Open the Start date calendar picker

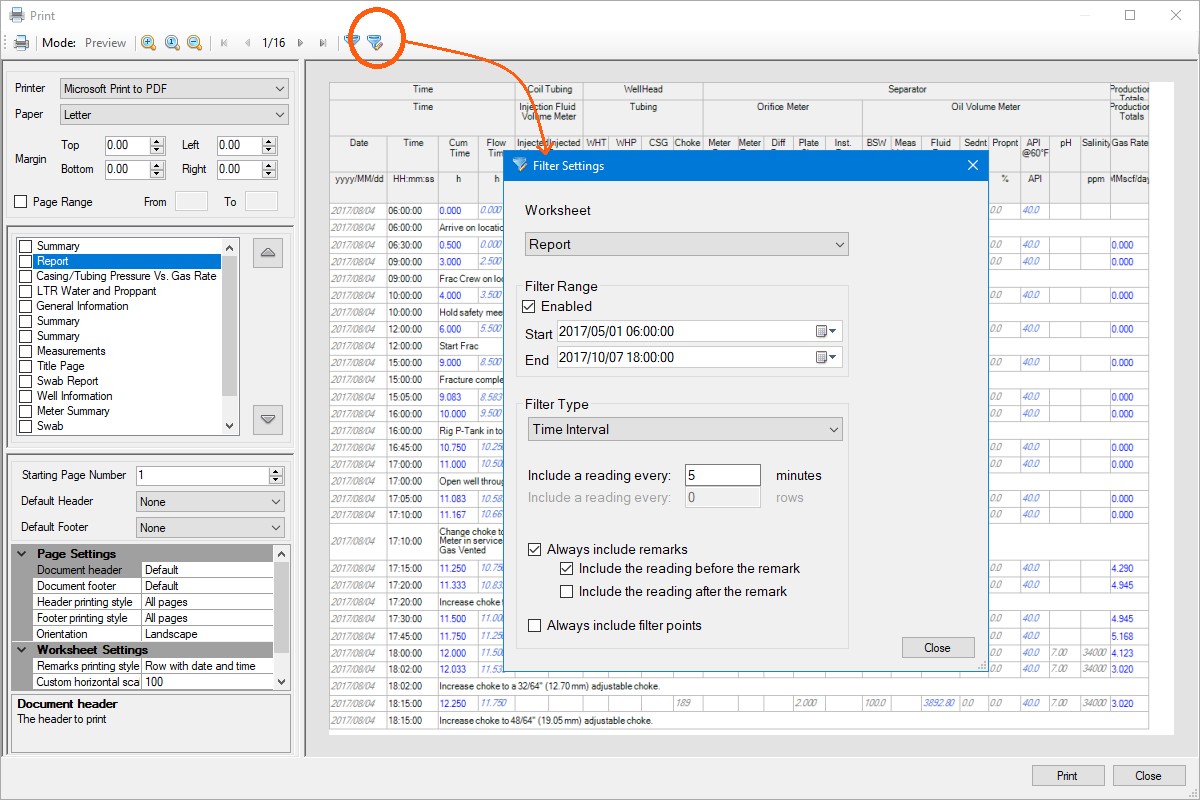tap(826, 331)
